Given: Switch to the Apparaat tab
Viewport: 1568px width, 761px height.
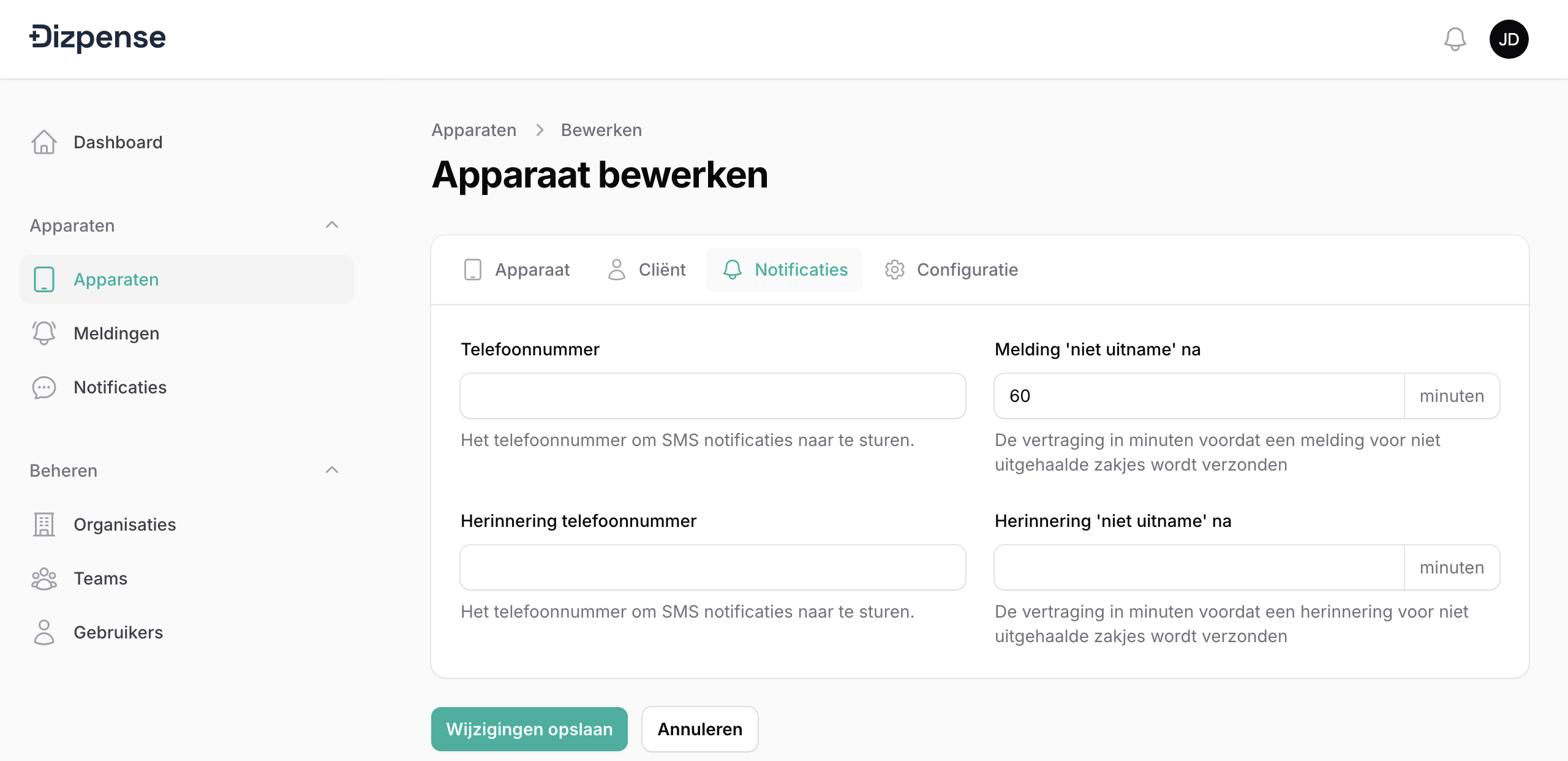Looking at the screenshot, I should click(517, 270).
